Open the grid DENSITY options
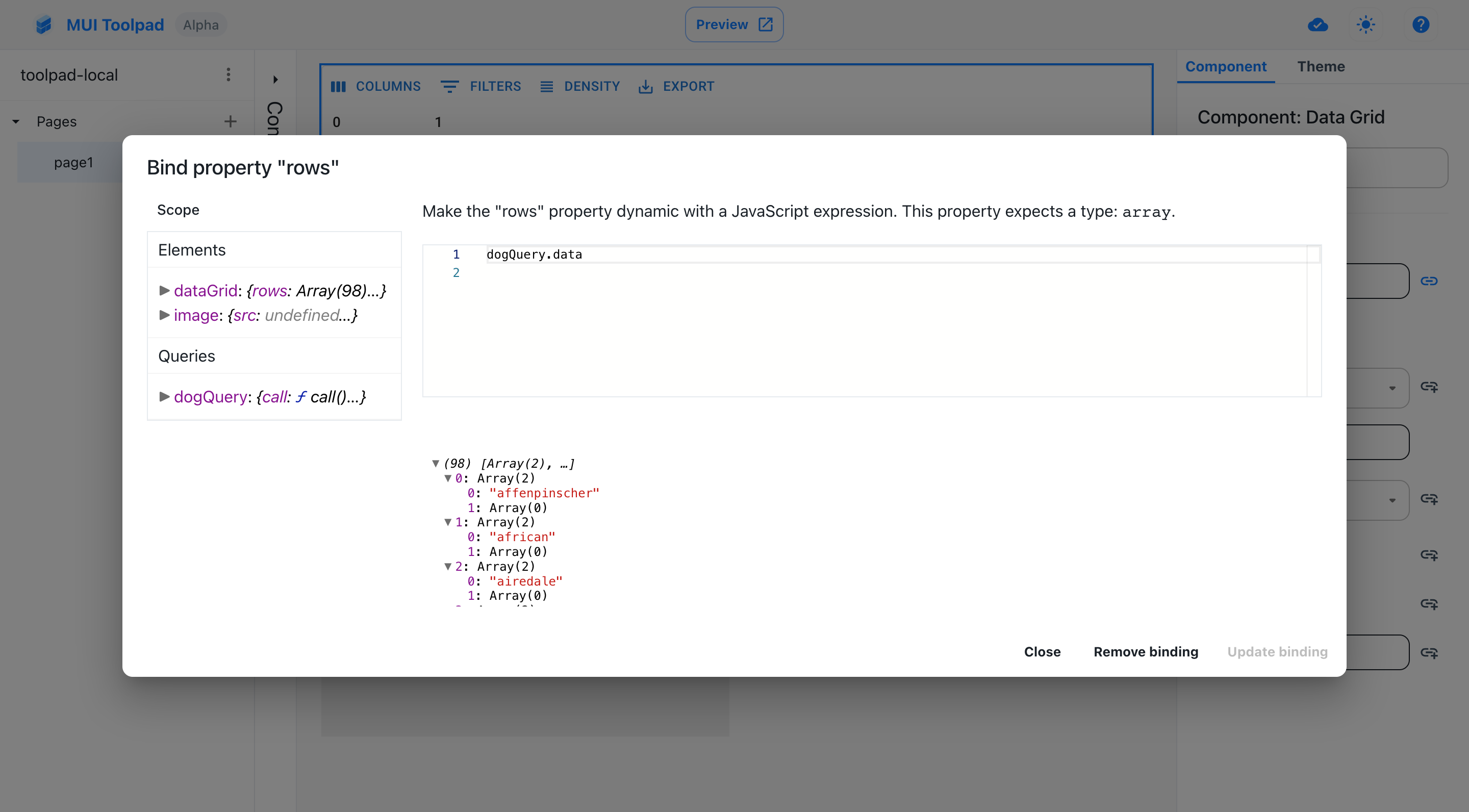The image size is (1469, 812). click(x=580, y=86)
